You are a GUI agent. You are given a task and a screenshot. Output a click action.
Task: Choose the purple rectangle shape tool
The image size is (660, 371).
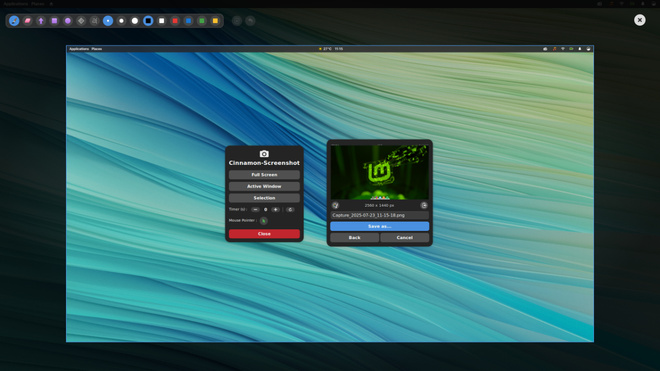coord(54,21)
